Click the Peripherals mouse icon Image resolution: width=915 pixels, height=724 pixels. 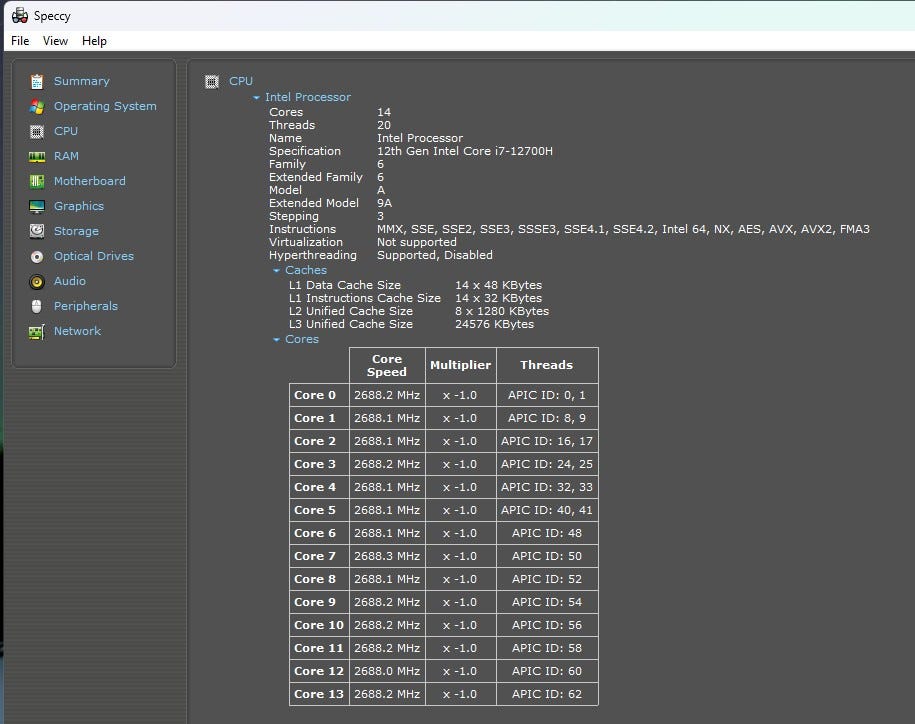pyautogui.click(x=37, y=306)
